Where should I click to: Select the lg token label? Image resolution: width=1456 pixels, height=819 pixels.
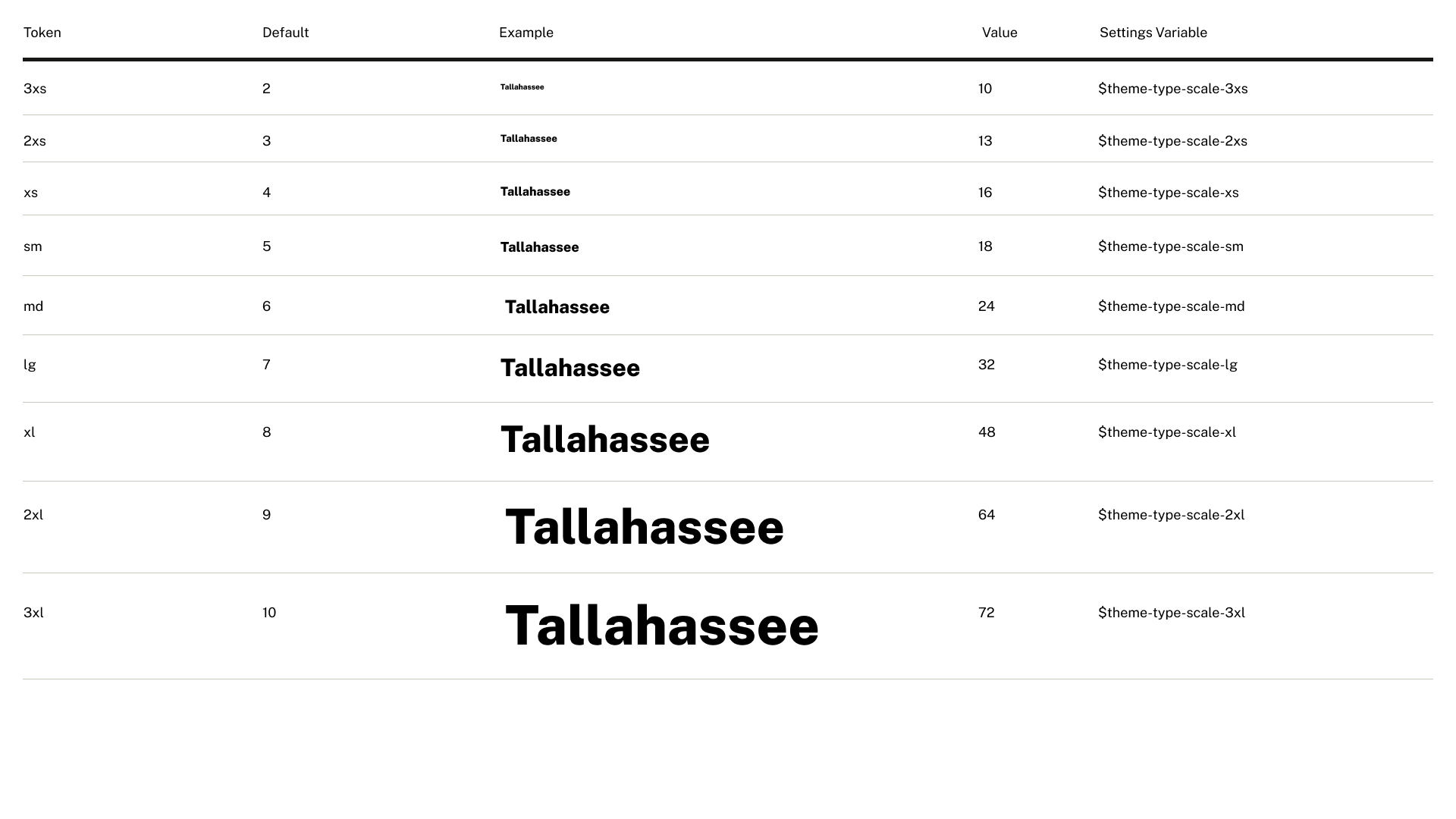(x=30, y=365)
